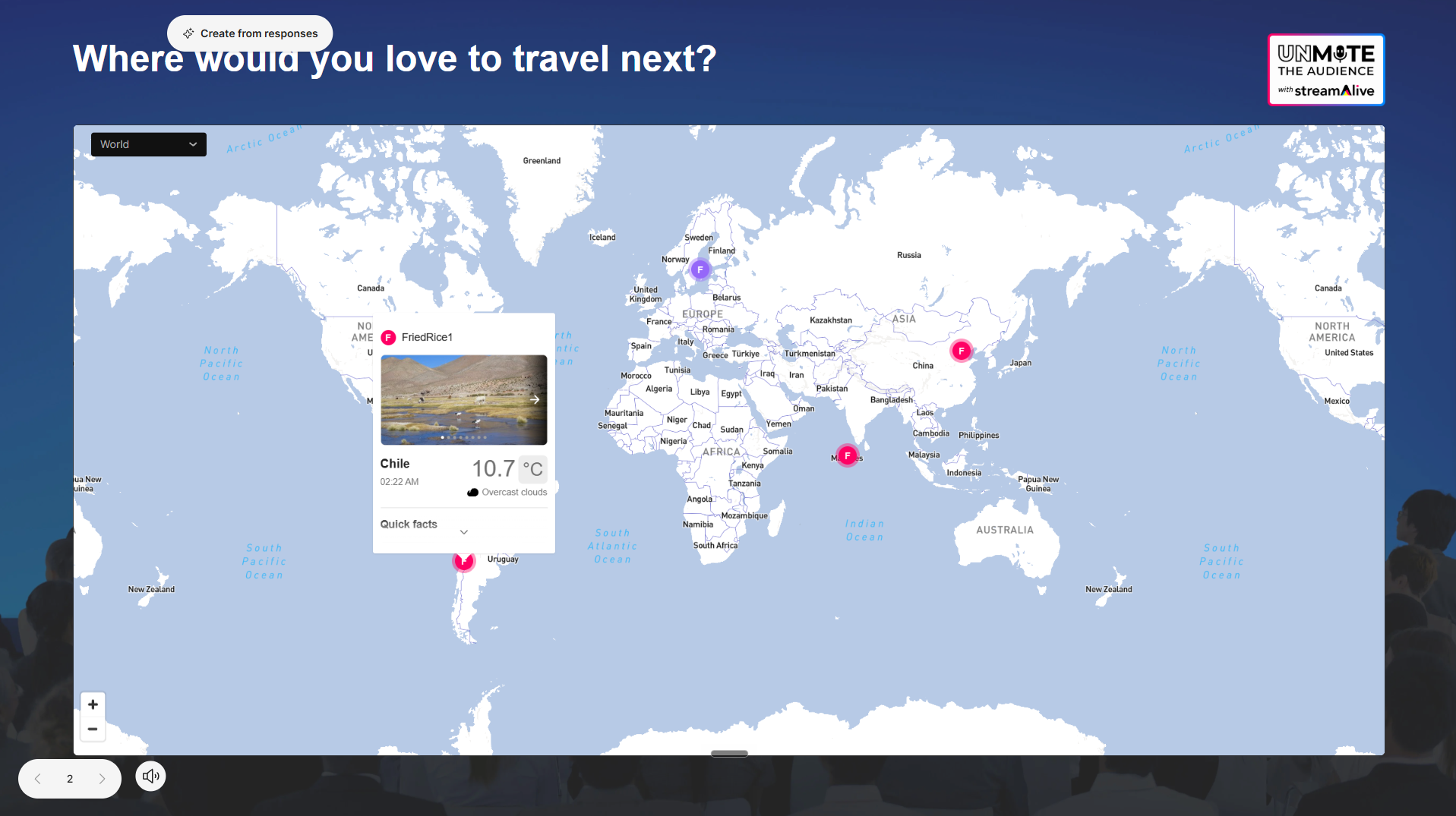
Task: Click the overcast cloud weather icon
Action: pyautogui.click(x=472, y=492)
